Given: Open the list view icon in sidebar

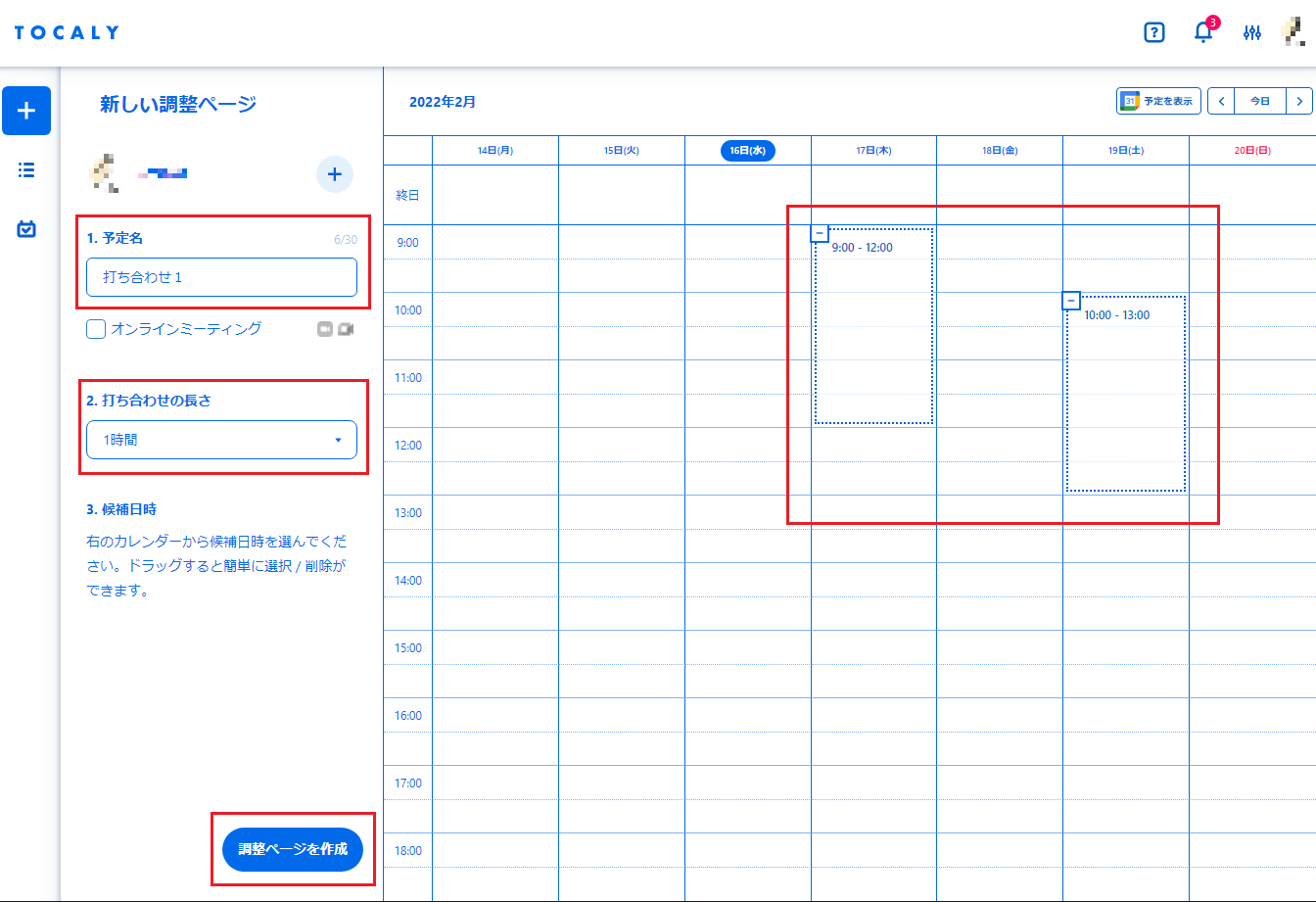Looking at the screenshot, I should [26, 170].
